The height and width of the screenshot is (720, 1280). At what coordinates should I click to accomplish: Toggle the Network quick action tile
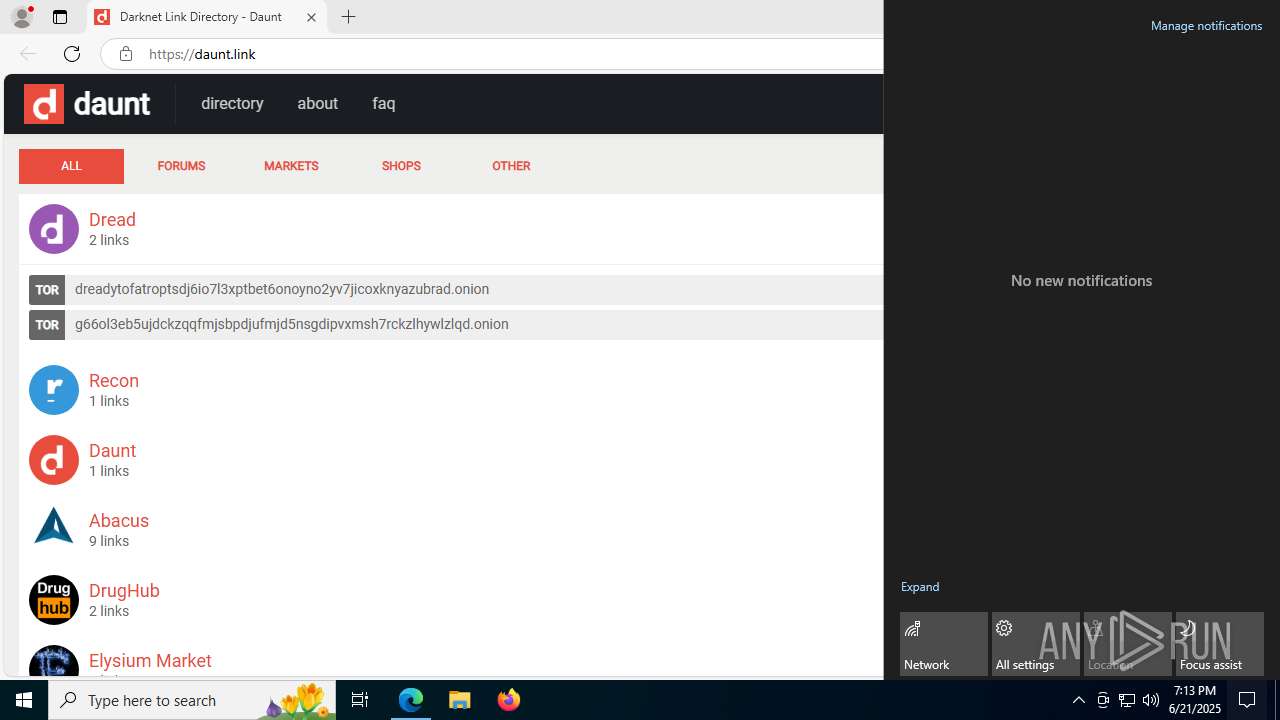pos(944,644)
